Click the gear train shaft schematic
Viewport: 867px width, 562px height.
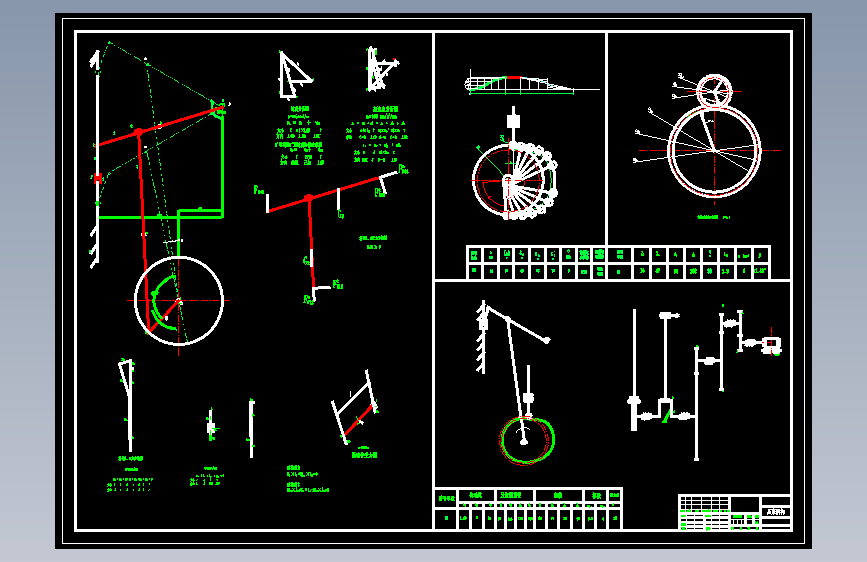(x=704, y=382)
